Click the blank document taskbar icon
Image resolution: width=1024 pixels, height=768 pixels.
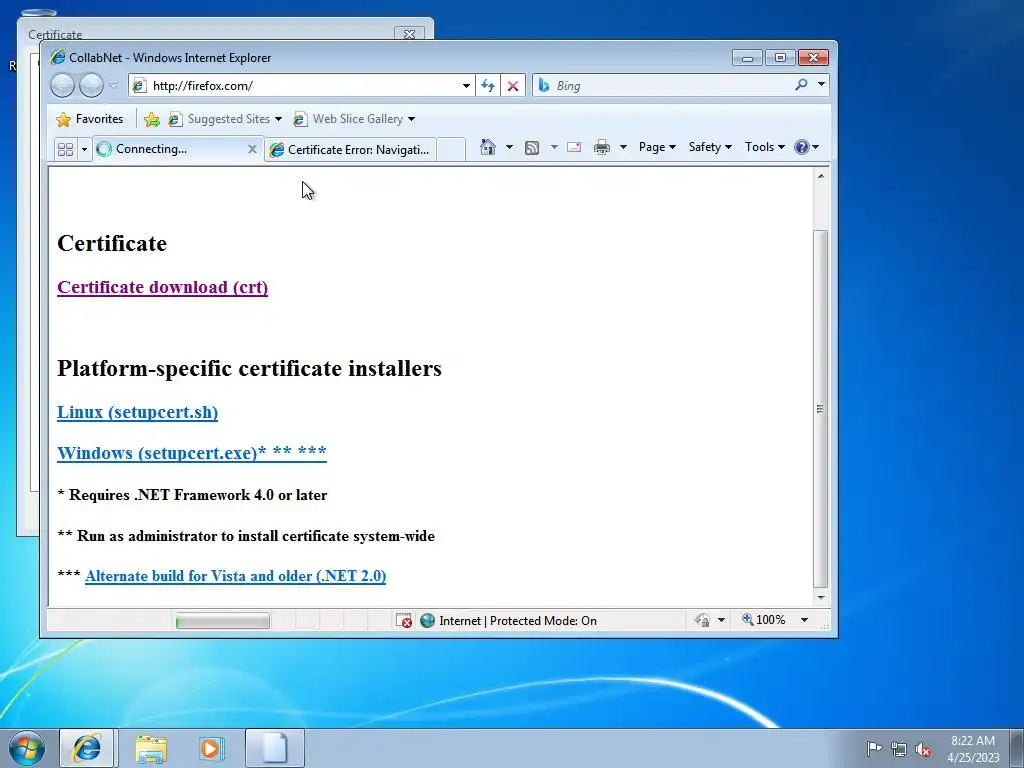pyautogui.click(x=275, y=748)
